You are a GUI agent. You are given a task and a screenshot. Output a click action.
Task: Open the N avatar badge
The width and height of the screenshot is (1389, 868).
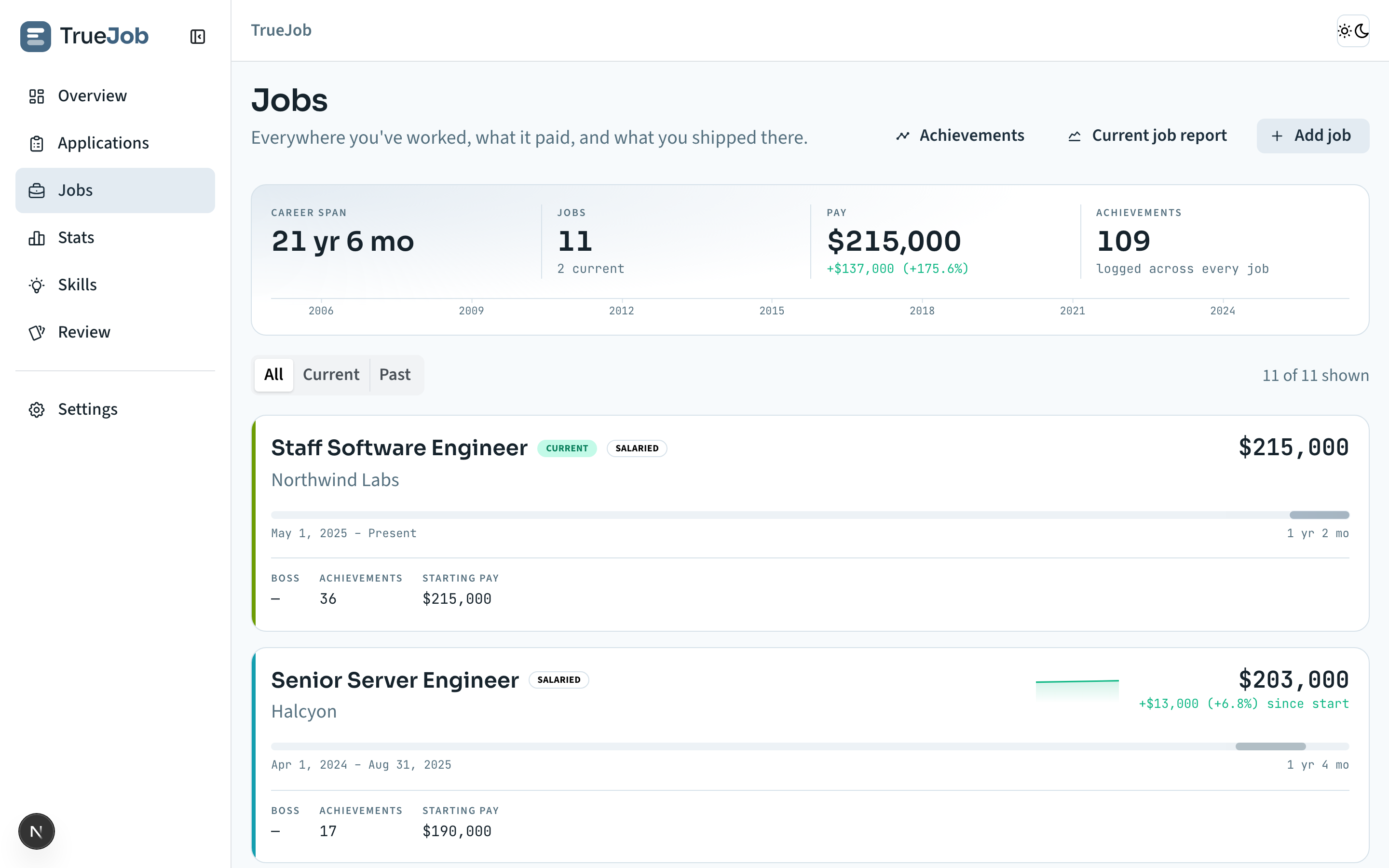click(x=36, y=831)
